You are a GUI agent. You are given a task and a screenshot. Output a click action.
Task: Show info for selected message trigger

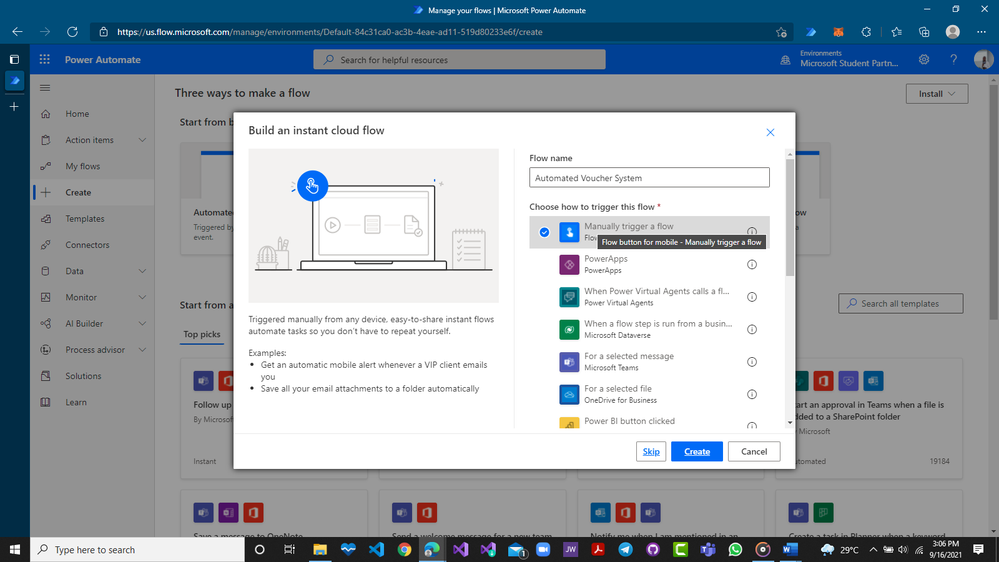pos(752,362)
